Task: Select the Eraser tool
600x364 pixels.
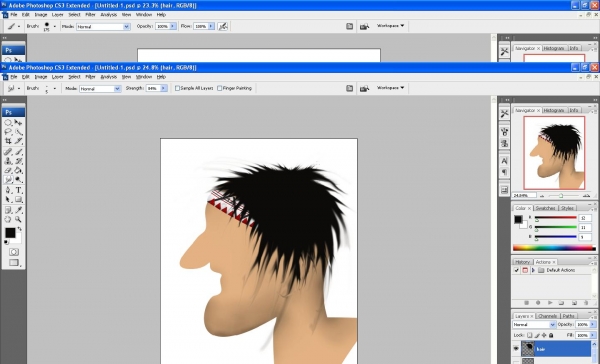Action: [8, 170]
